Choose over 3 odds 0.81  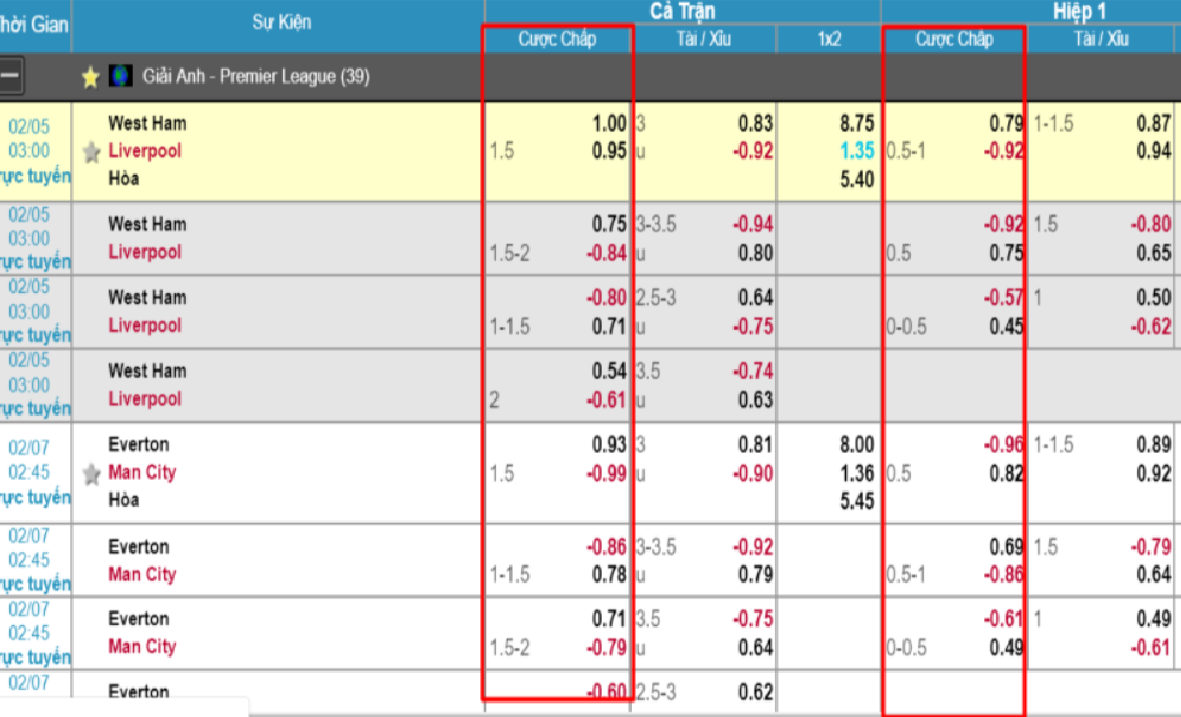click(755, 444)
